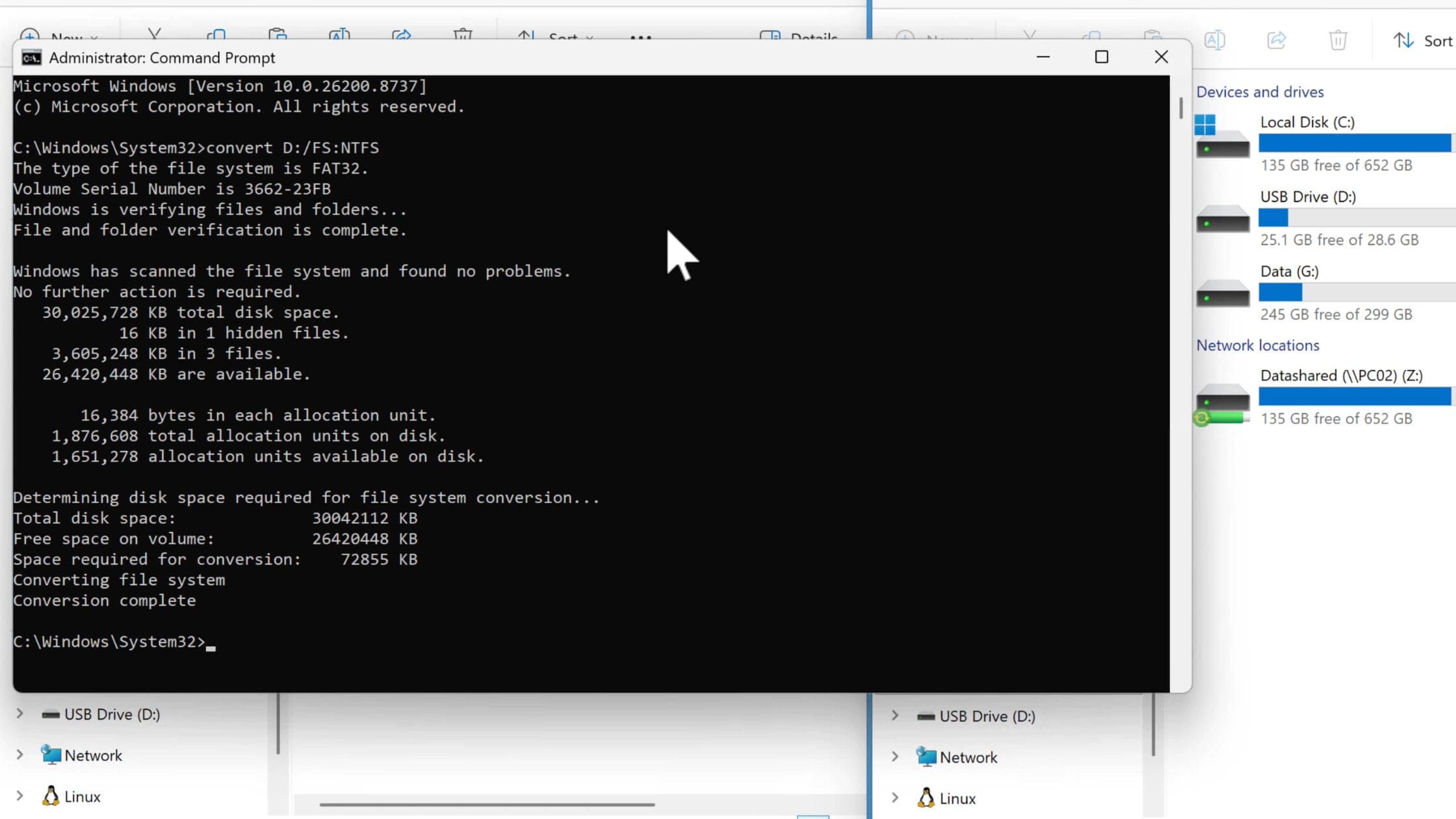Open See more (three dots) in left Explorer toolbar
The height and width of the screenshot is (819, 1456).
tap(640, 37)
